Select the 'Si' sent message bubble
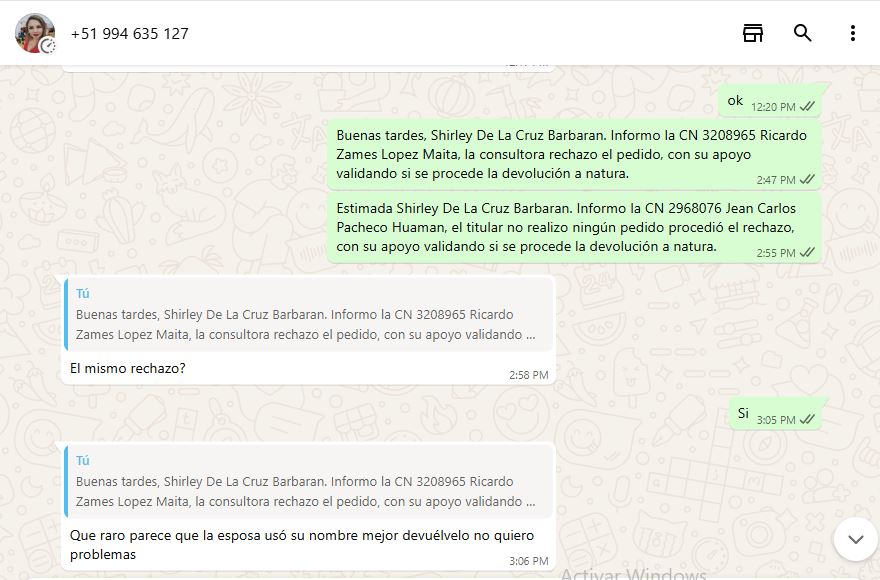This screenshot has width=880, height=580. 743,414
